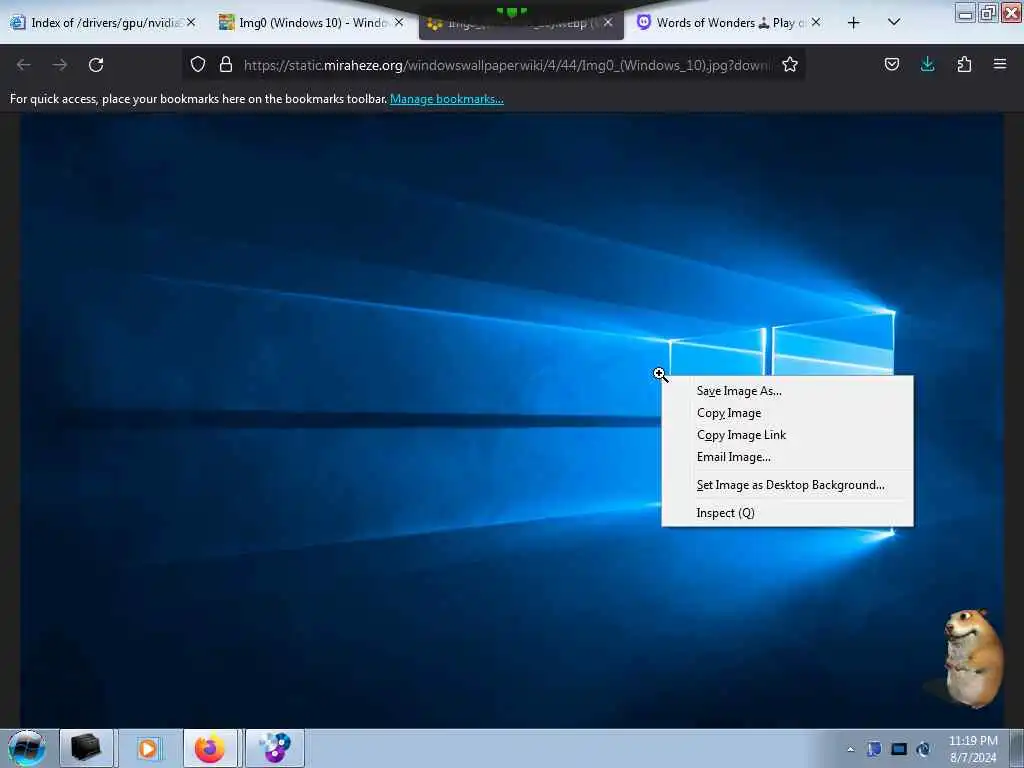Open the downloads panel
Viewport: 1024px width, 768px height.
pos(927,64)
